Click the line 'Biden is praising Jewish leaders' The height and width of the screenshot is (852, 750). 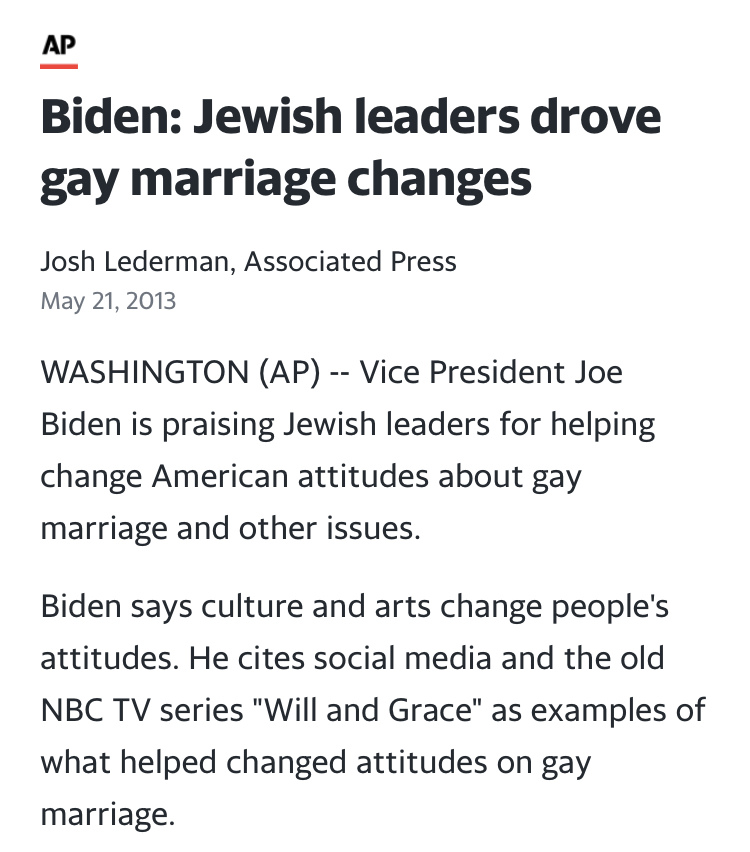click(x=265, y=424)
